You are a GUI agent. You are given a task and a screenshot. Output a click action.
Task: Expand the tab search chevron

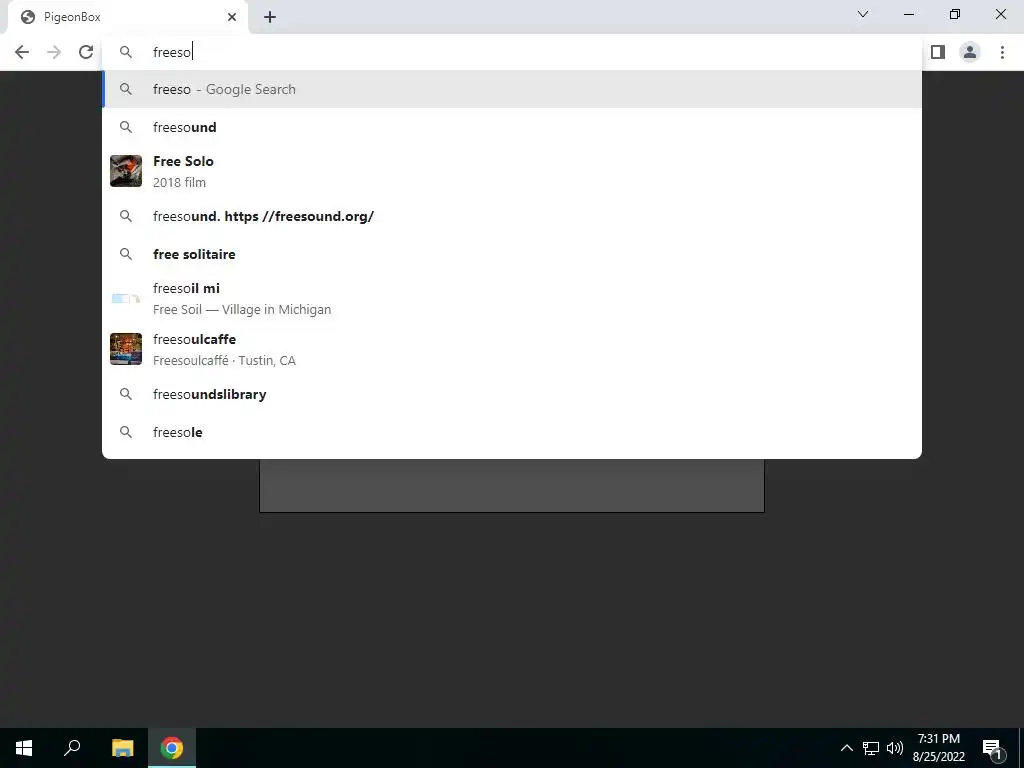pyautogui.click(x=863, y=14)
